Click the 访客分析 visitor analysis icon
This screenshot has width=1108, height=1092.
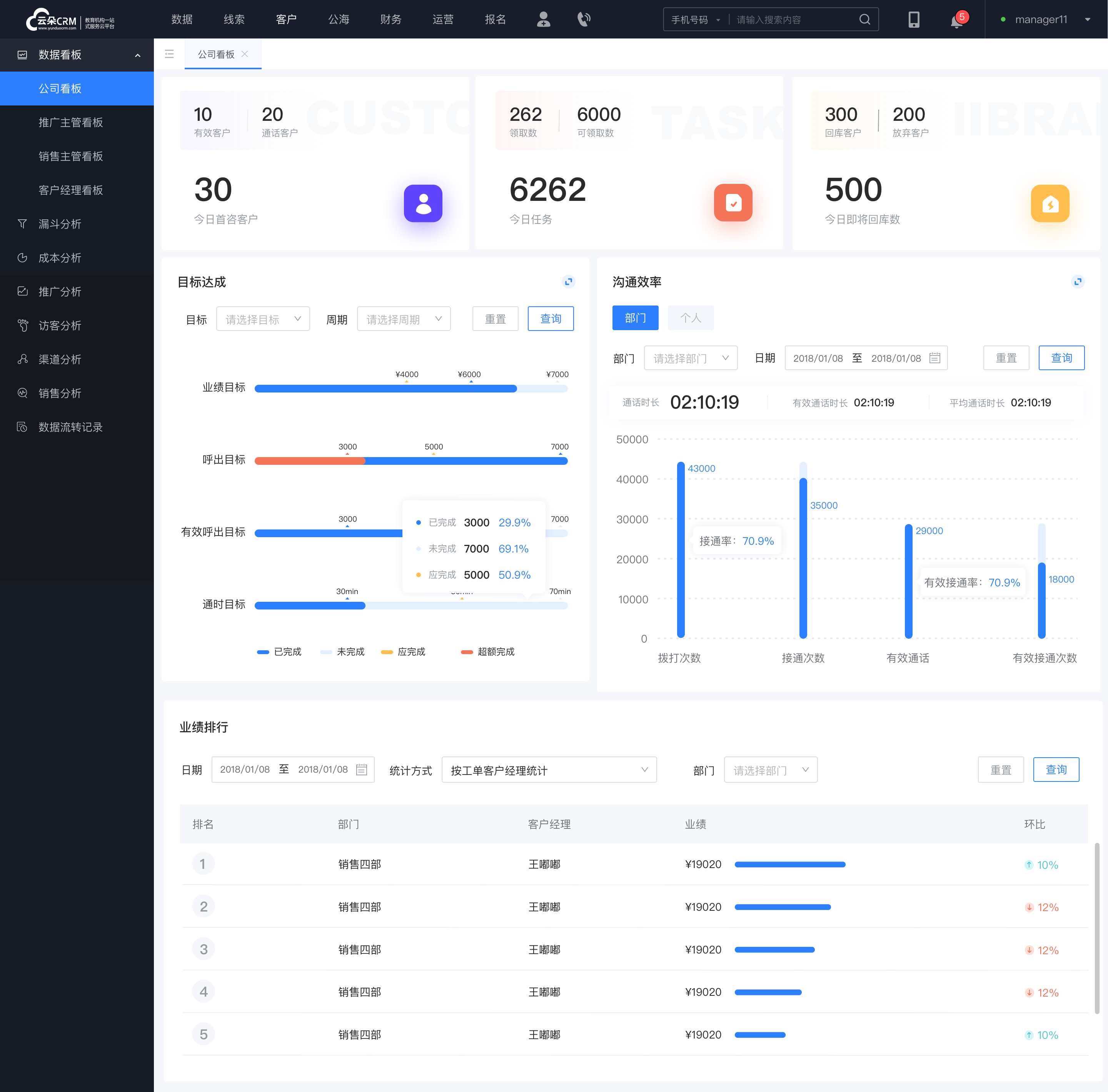(x=22, y=325)
